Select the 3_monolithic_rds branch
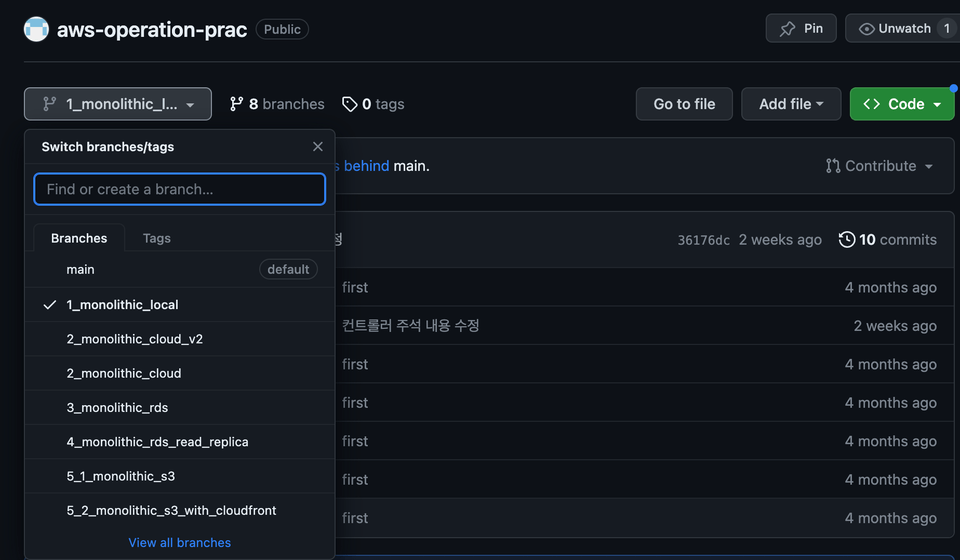960x560 pixels. (x=179, y=408)
